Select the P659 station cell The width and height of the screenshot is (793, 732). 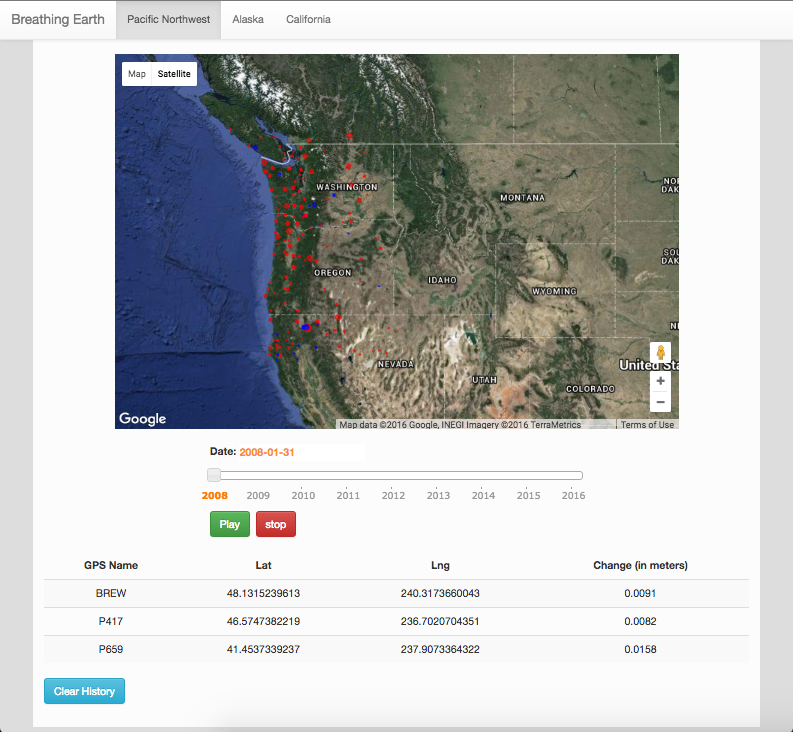[111, 649]
